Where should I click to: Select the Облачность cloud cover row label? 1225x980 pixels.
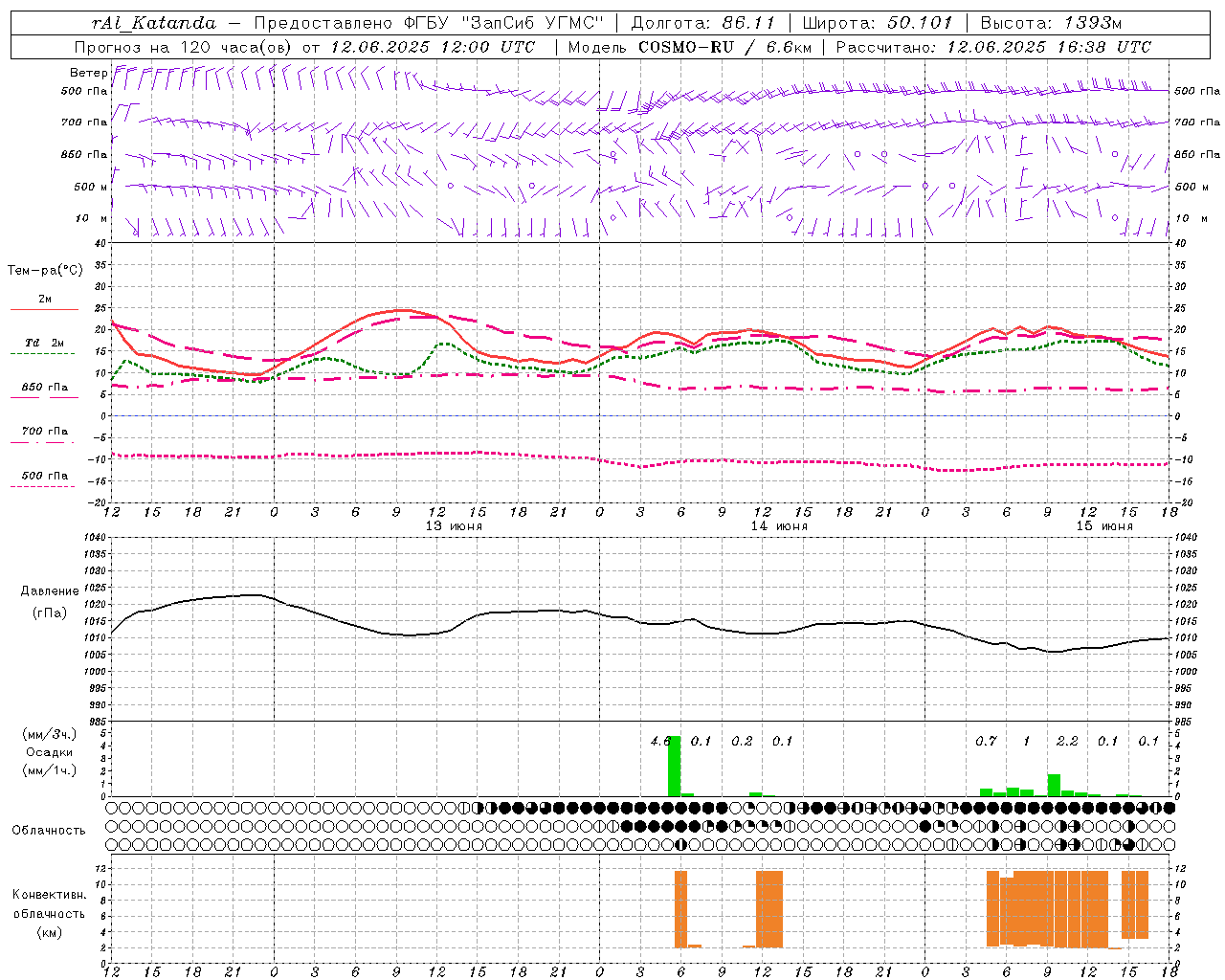point(49,830)
